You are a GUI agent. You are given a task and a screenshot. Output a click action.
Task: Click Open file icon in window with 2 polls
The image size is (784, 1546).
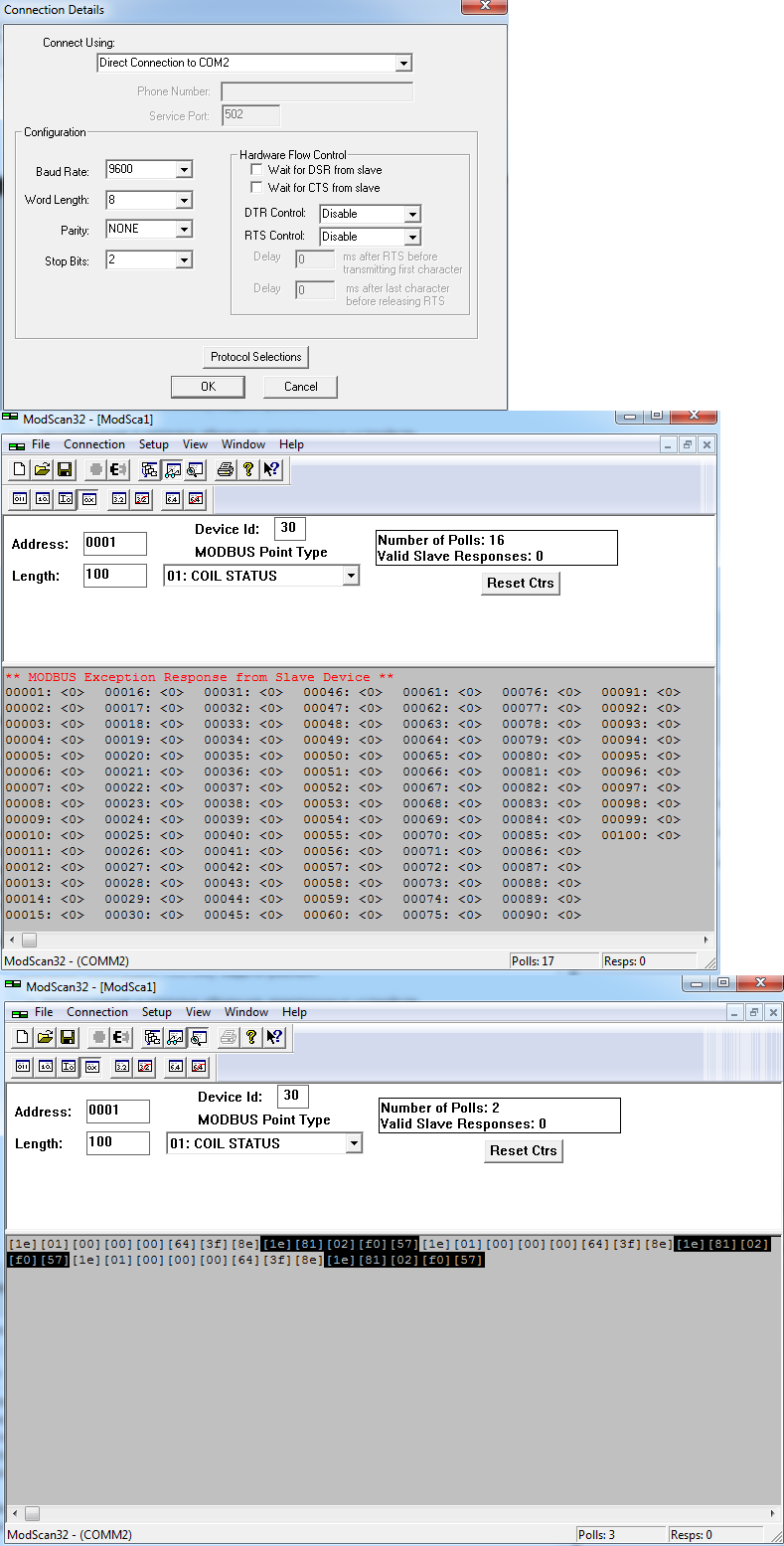pyautogui.click(x=45, y=1038)
